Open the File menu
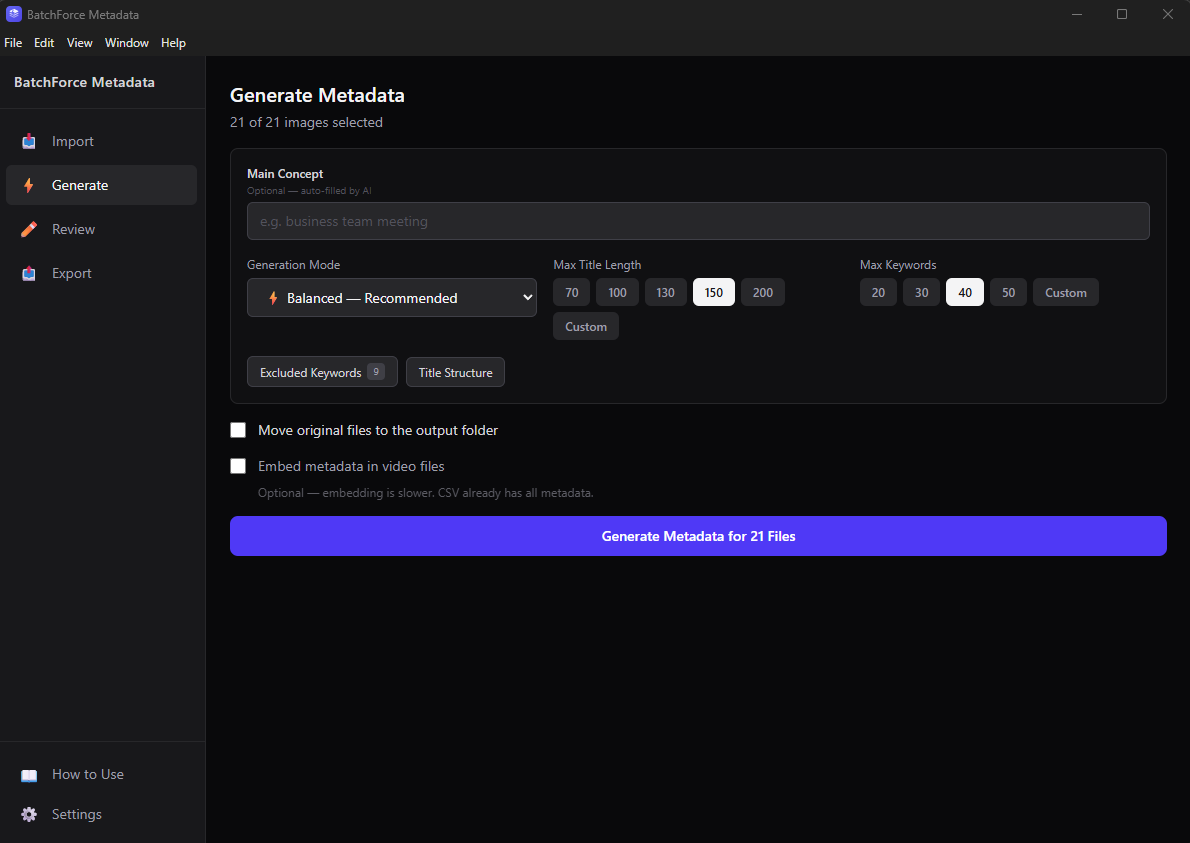The image size is (1190, 843). coord(13,42)
